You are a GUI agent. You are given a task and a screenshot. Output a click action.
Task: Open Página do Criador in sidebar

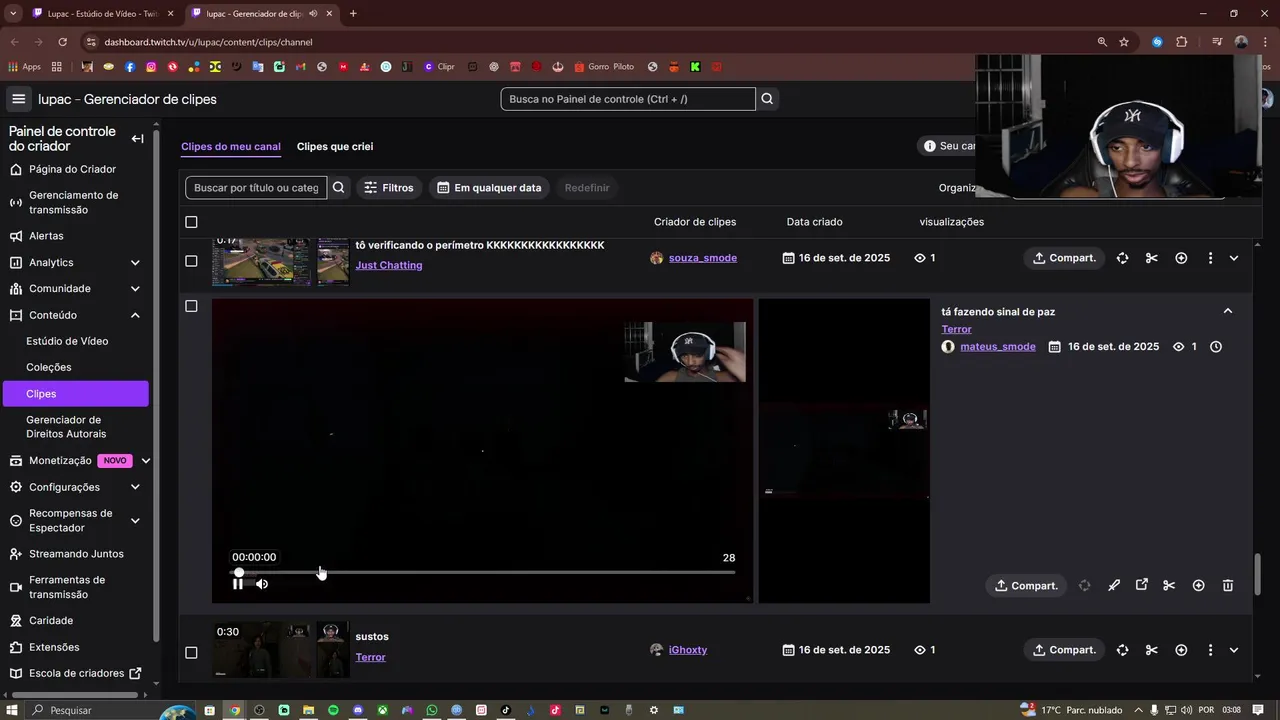pyautogui.click(x=72, y=169)
